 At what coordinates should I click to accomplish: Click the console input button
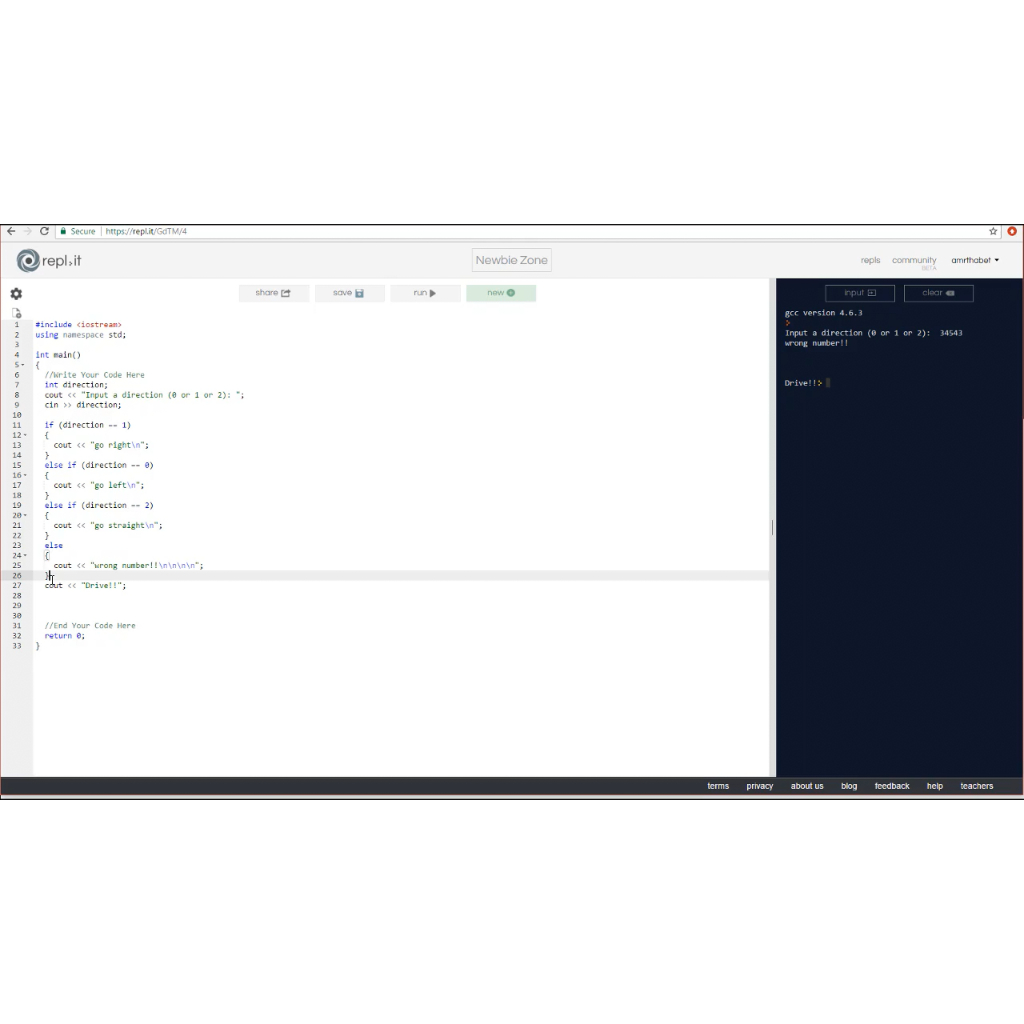click(x=859, y=293)
